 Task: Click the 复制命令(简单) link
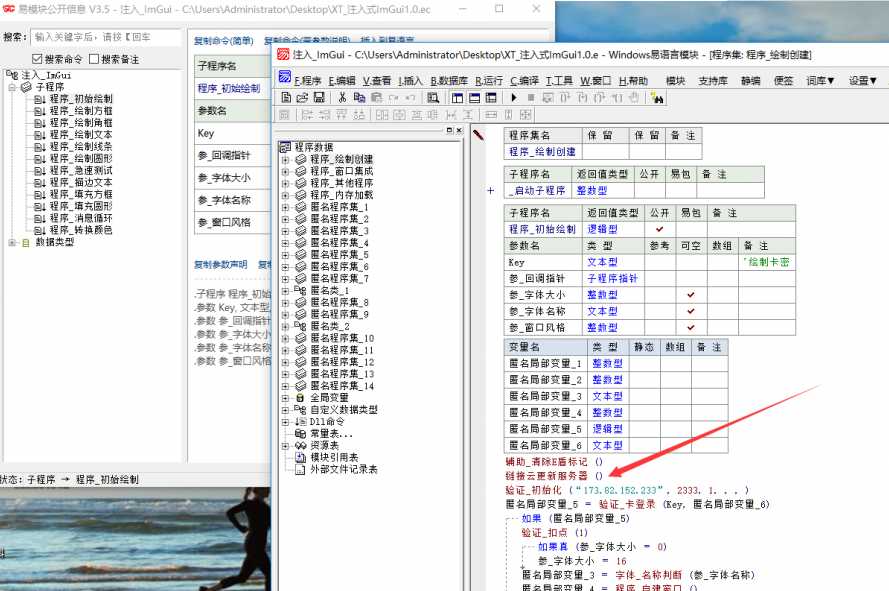coord(223,41)
